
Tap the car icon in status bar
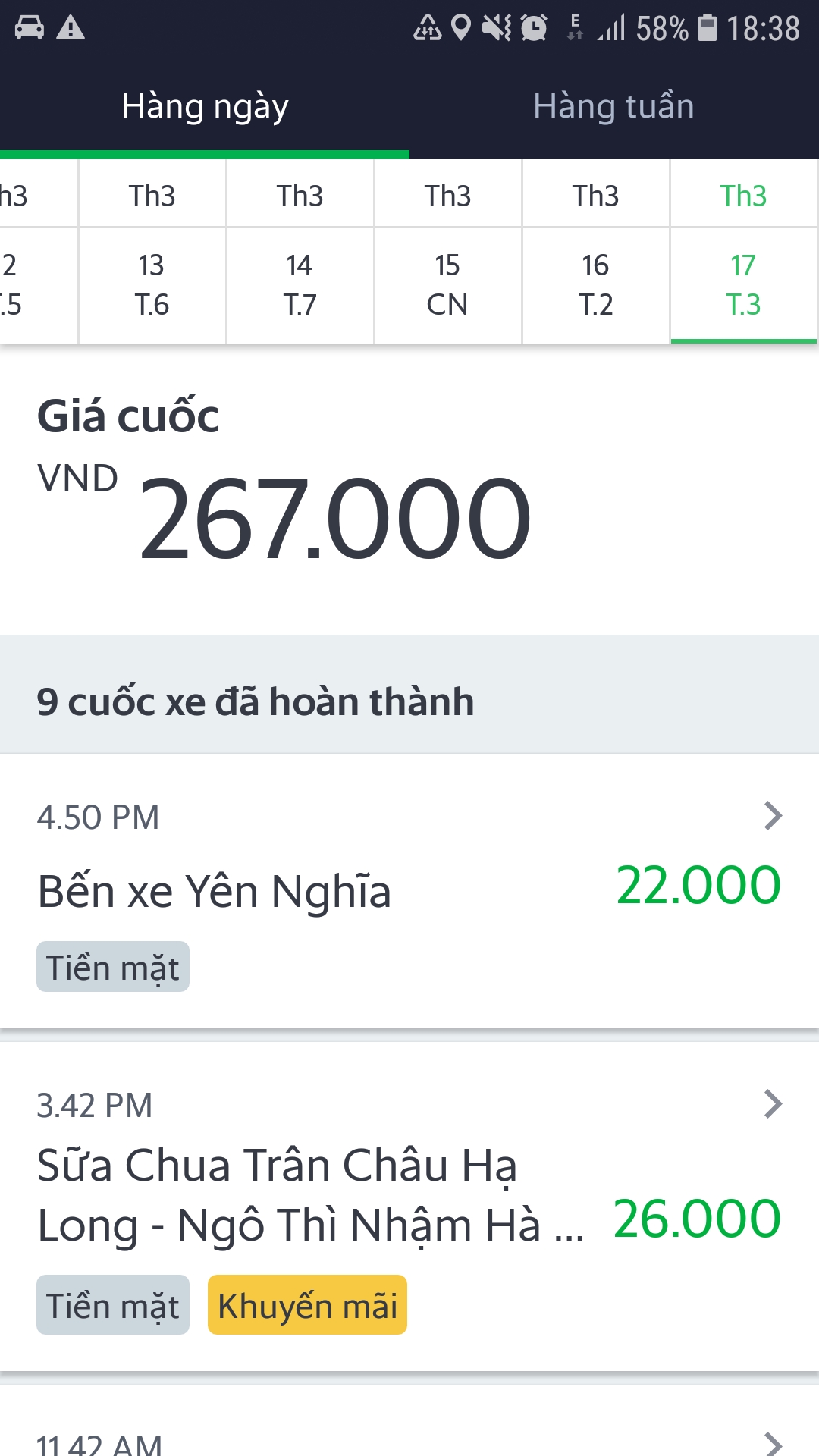tap(30, 28)
